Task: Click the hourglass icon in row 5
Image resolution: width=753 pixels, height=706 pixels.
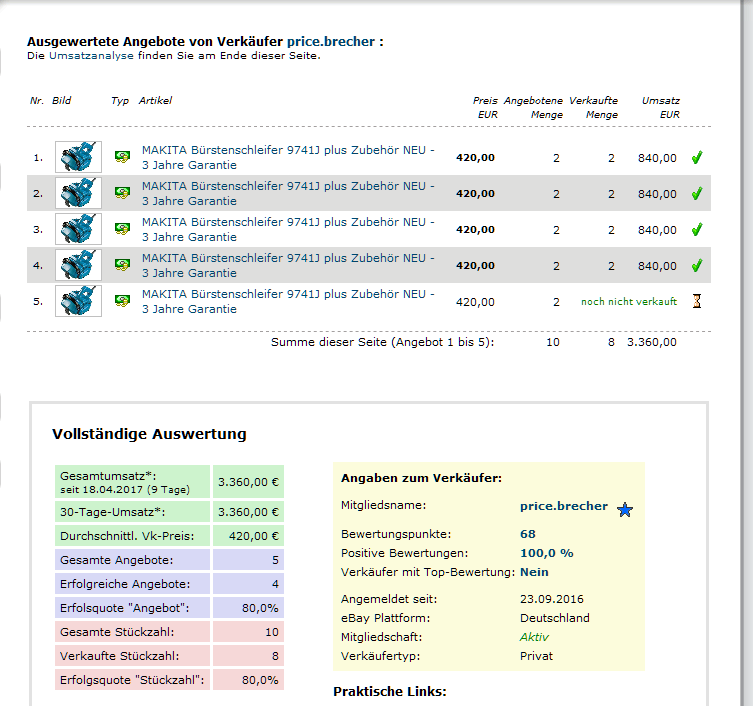Action: pos(697,301)
